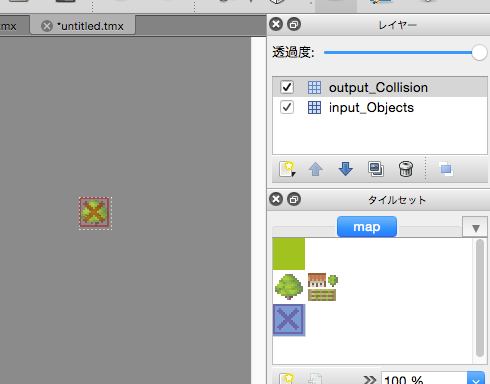
Task: Close the untitled.tmx tab
Action: coord(47,26)
